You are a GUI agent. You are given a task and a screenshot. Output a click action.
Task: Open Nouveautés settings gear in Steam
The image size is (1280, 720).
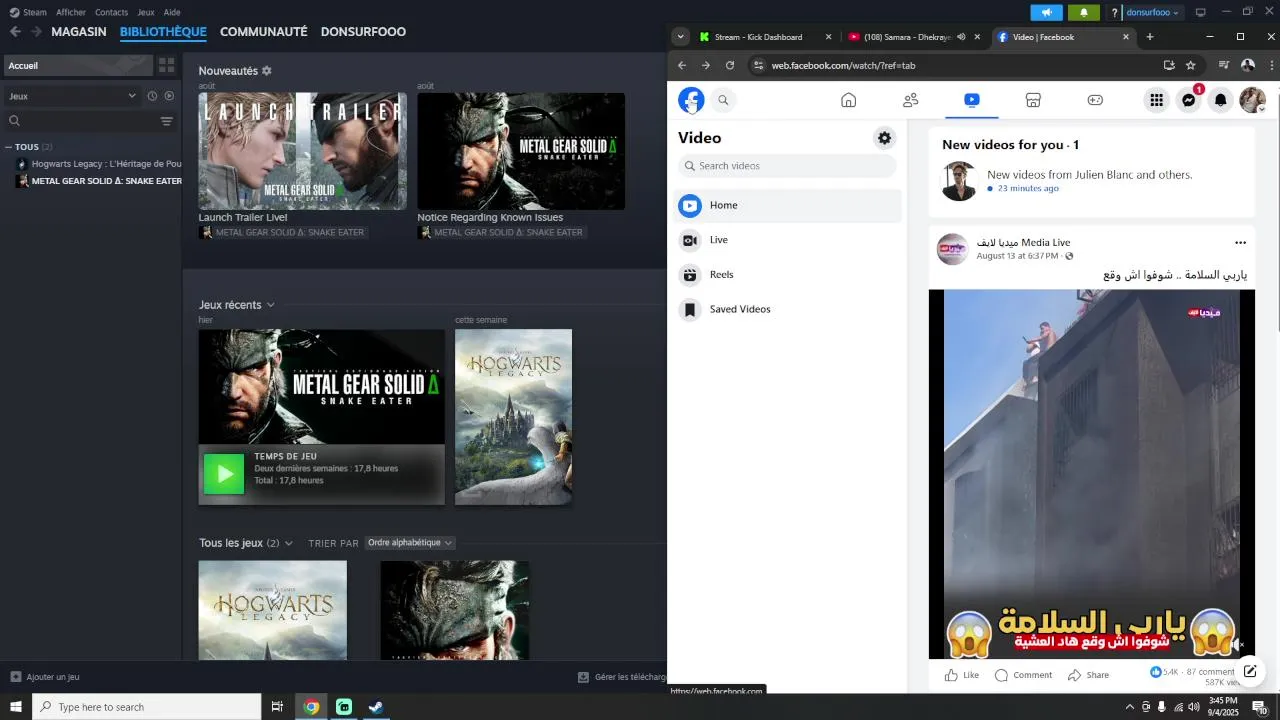(x=266, y=71)
